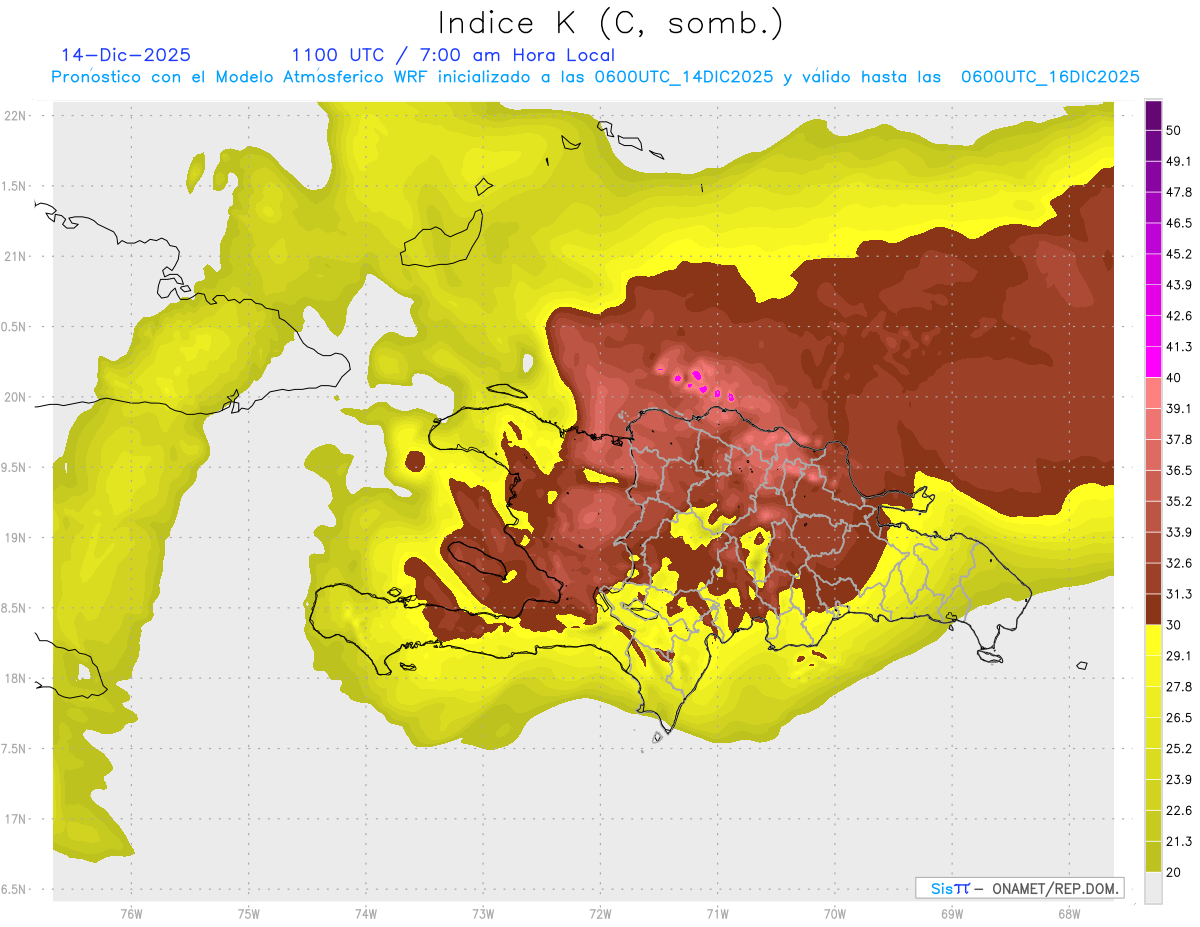Click the 73W longitude label
This screenshot has height=927, width=1200.
(x=483, y=914)
